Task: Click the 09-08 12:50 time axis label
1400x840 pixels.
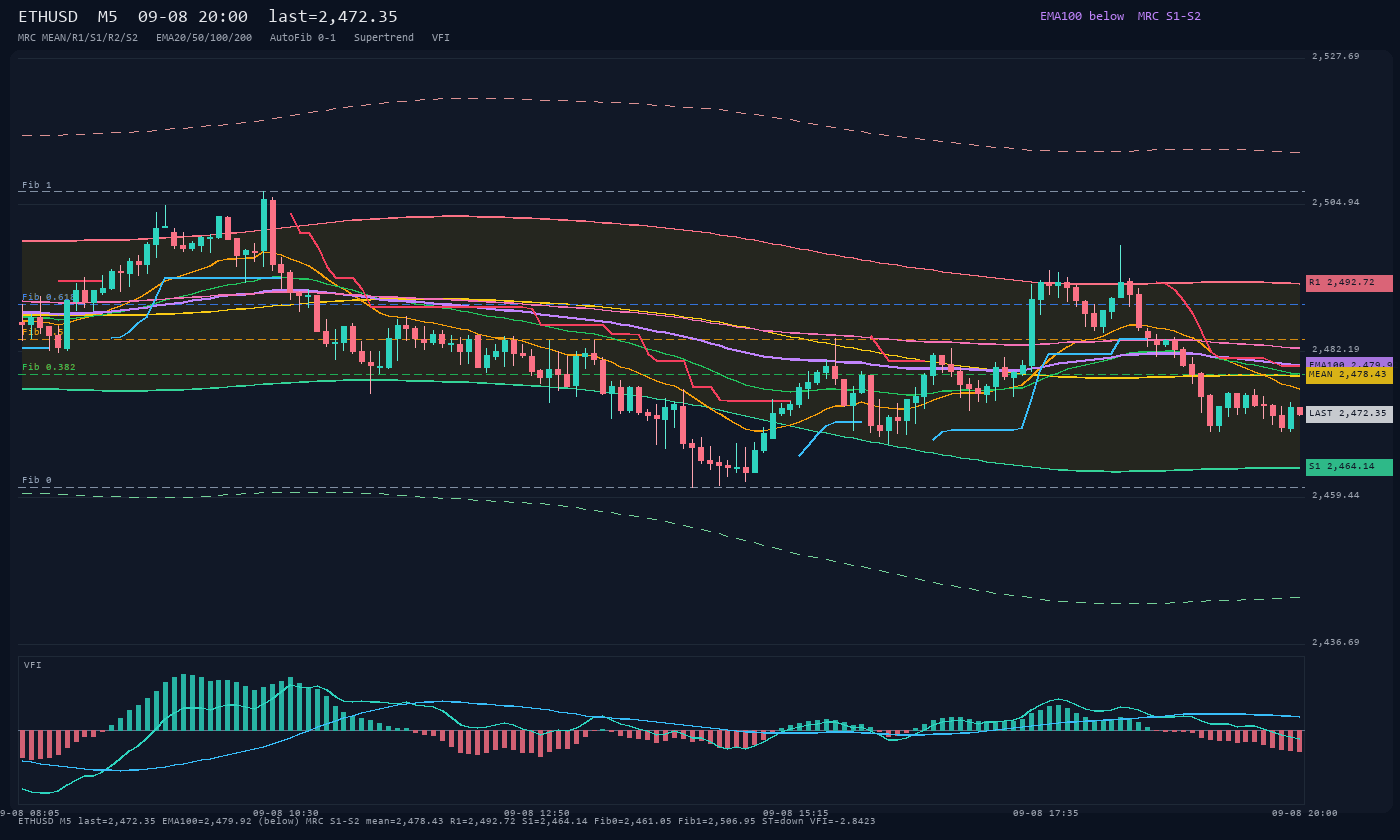Action: tap(537, 813)
